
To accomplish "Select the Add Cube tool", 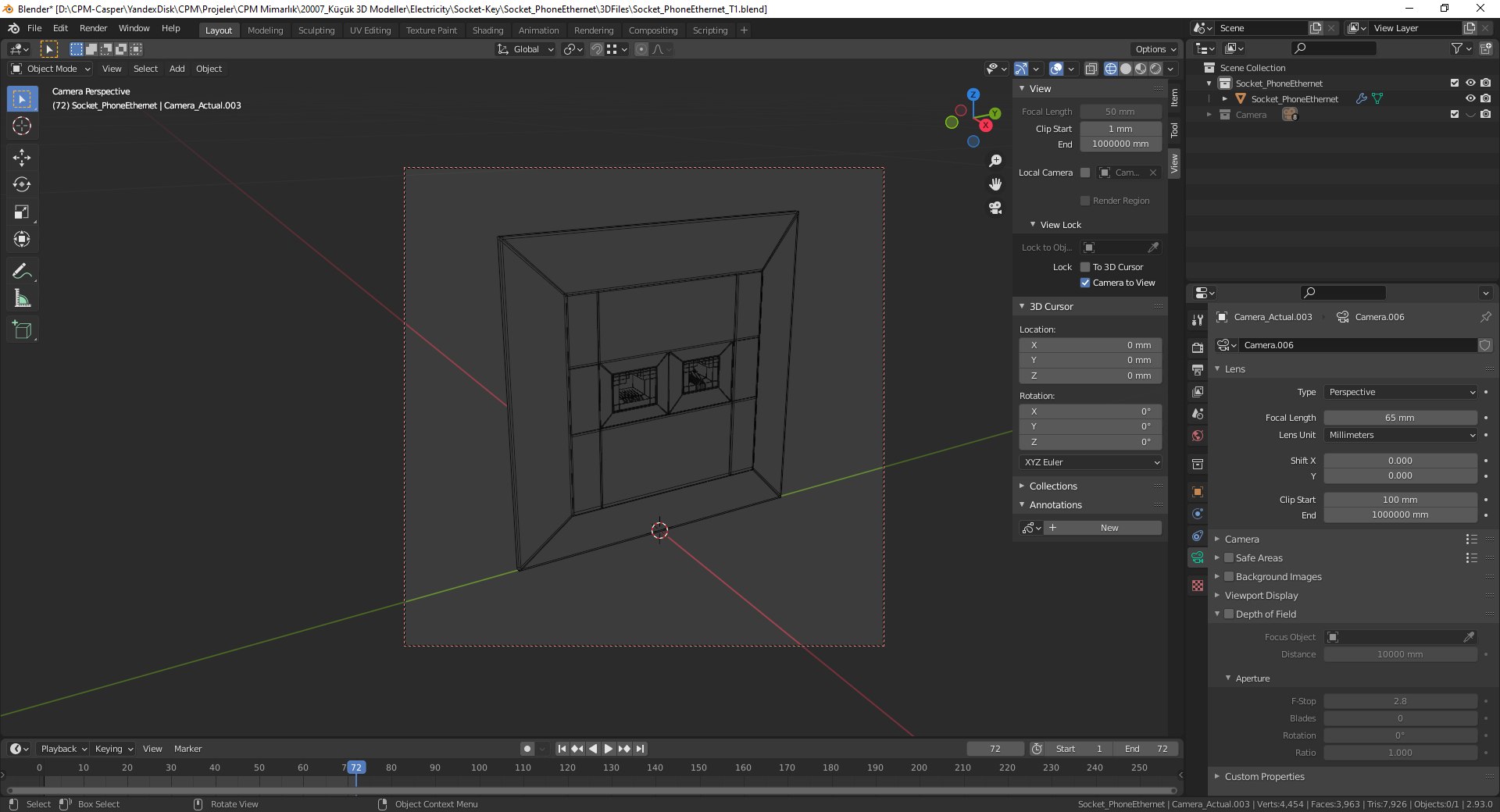I will point(22,330).
